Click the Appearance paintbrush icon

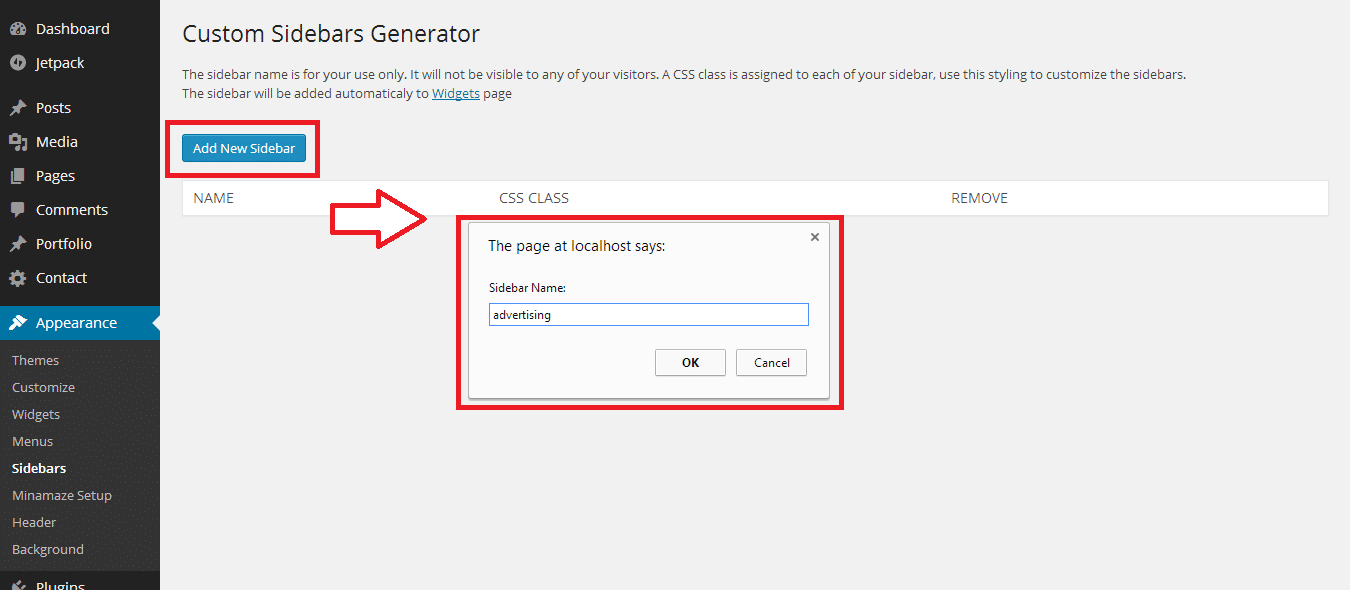coord(18,323)
